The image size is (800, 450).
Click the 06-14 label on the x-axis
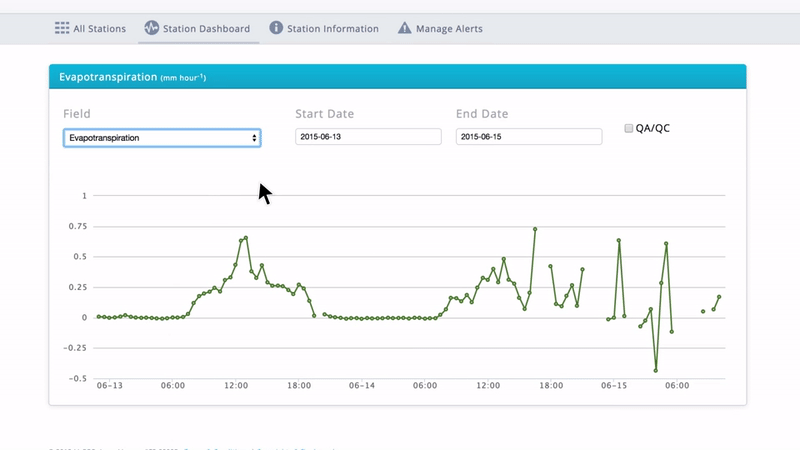tap(362, 385)
